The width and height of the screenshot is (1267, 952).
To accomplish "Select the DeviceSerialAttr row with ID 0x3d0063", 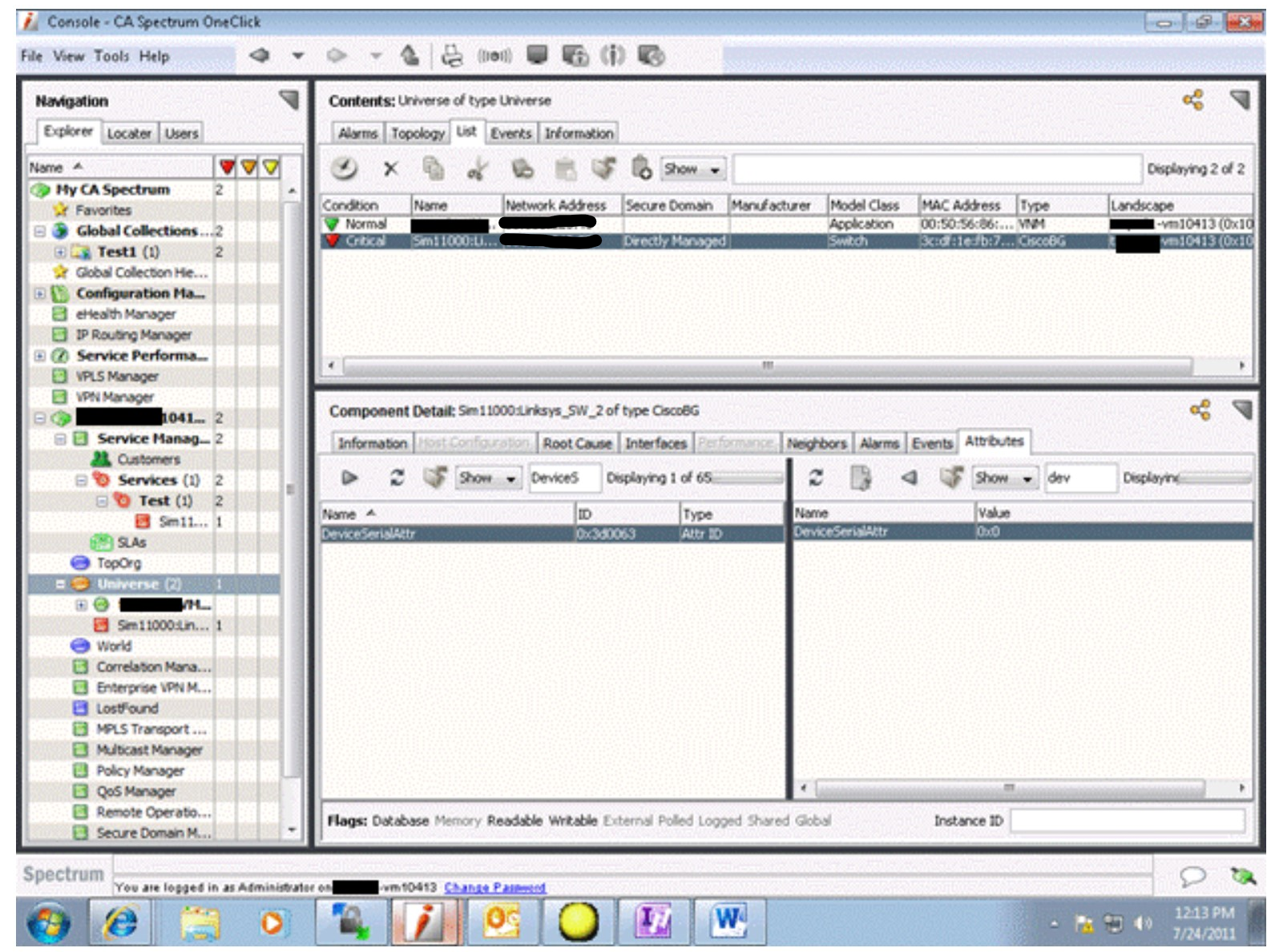I will tap(552, 534).
